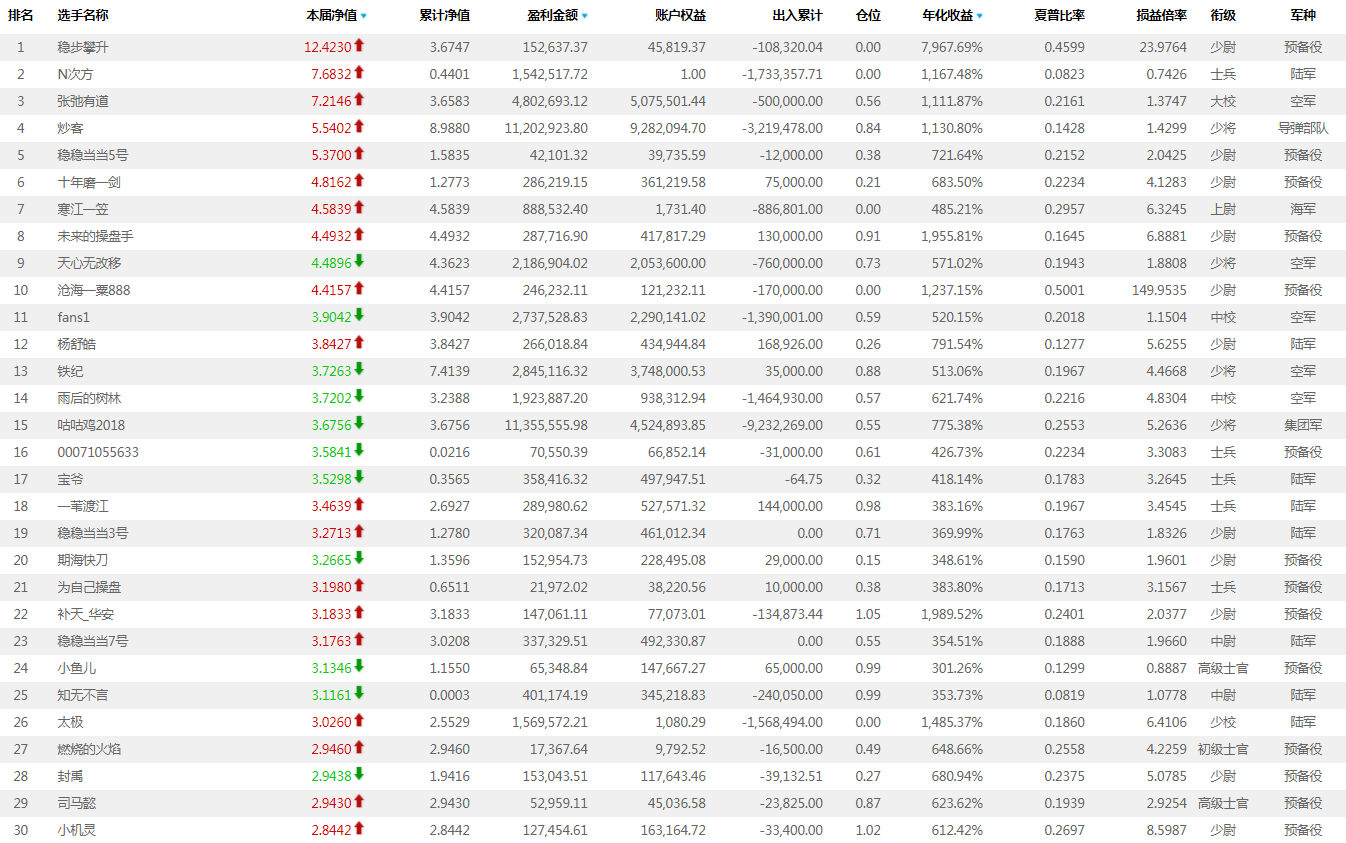Screen dimensions: 1346x843
Task: Click the red up arrow for N次方
Action: tap(359, 73)
